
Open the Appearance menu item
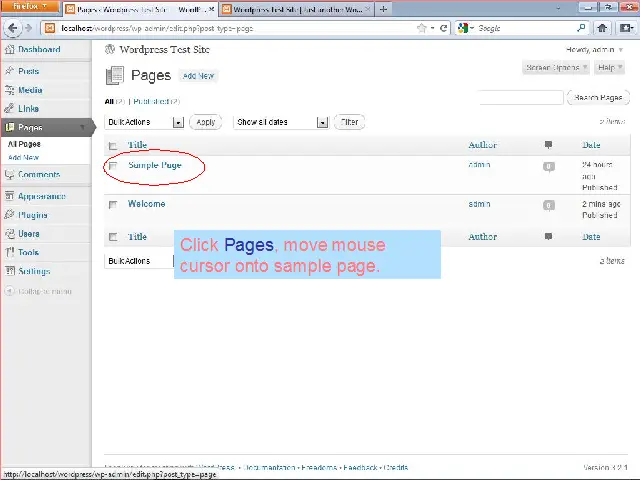click(42, 196)
